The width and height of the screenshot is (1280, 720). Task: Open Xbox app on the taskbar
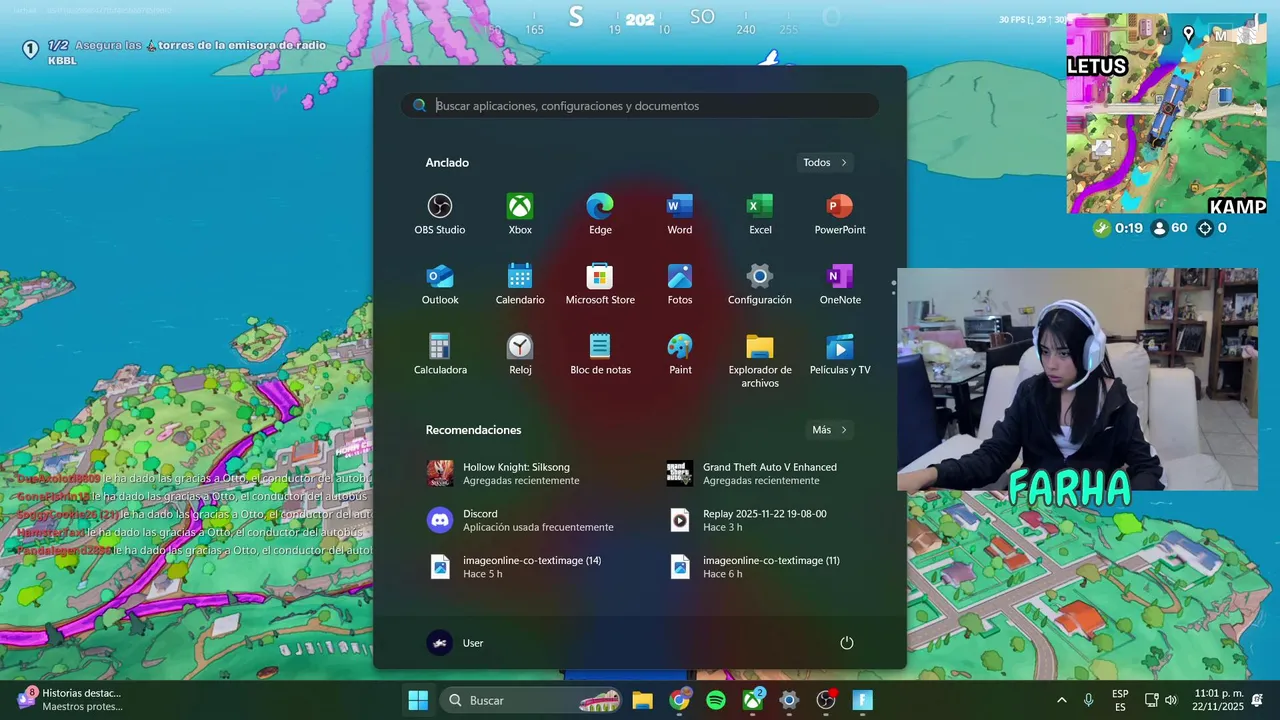coord(753,700)
